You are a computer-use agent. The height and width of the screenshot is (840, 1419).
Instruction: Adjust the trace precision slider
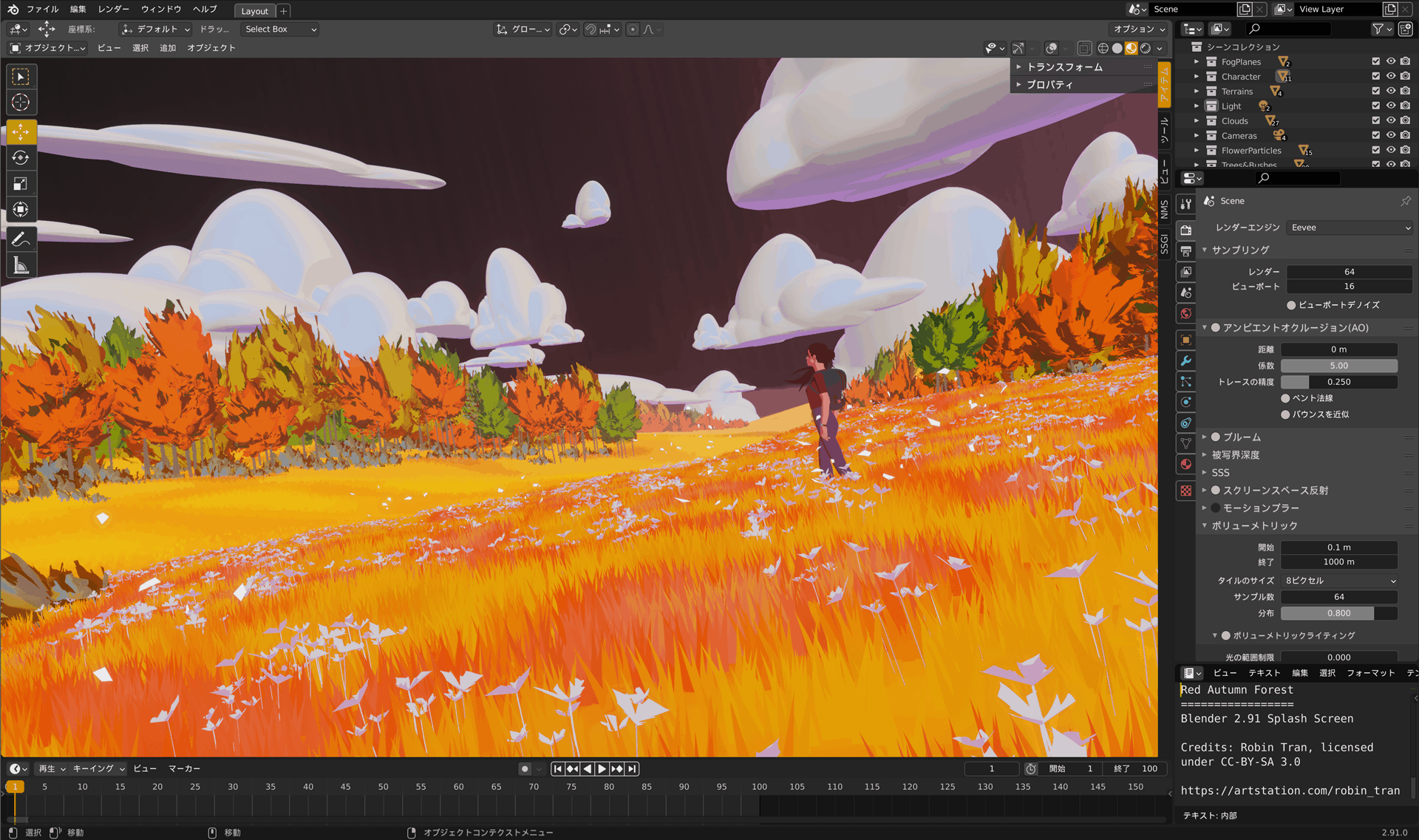(x=1339, y=382)
